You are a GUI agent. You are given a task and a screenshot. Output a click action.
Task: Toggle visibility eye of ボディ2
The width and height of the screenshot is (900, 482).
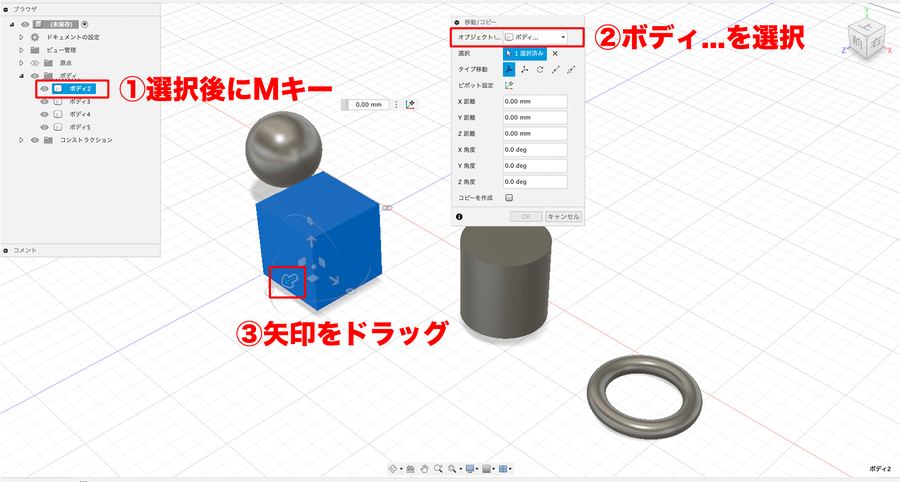click(44, 89)
